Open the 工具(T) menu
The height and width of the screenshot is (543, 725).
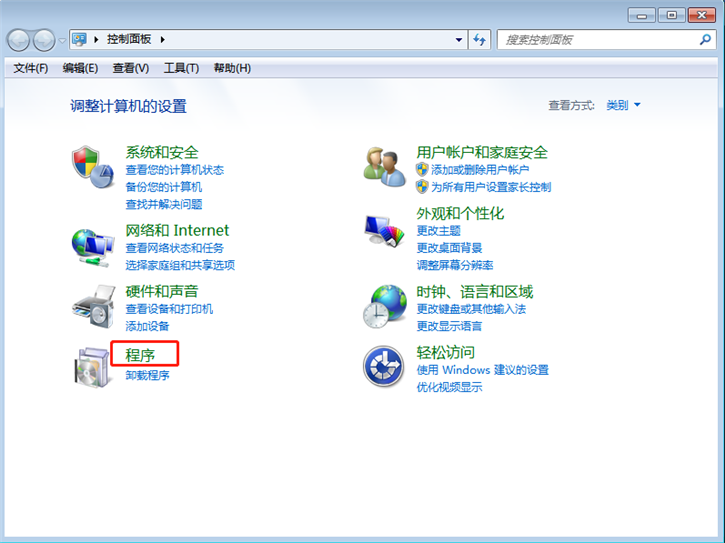pyautogui.click(x=181, y=68)
